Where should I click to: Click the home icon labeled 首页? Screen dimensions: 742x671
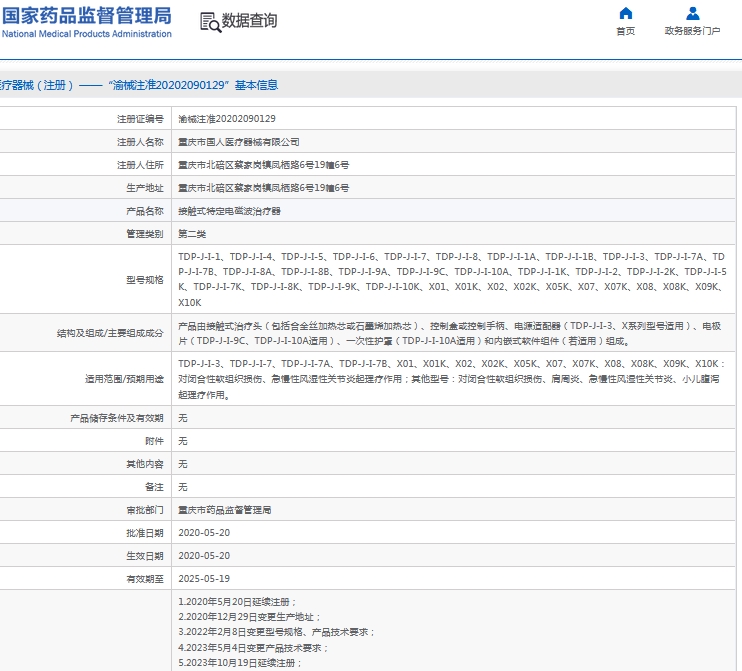626,13
